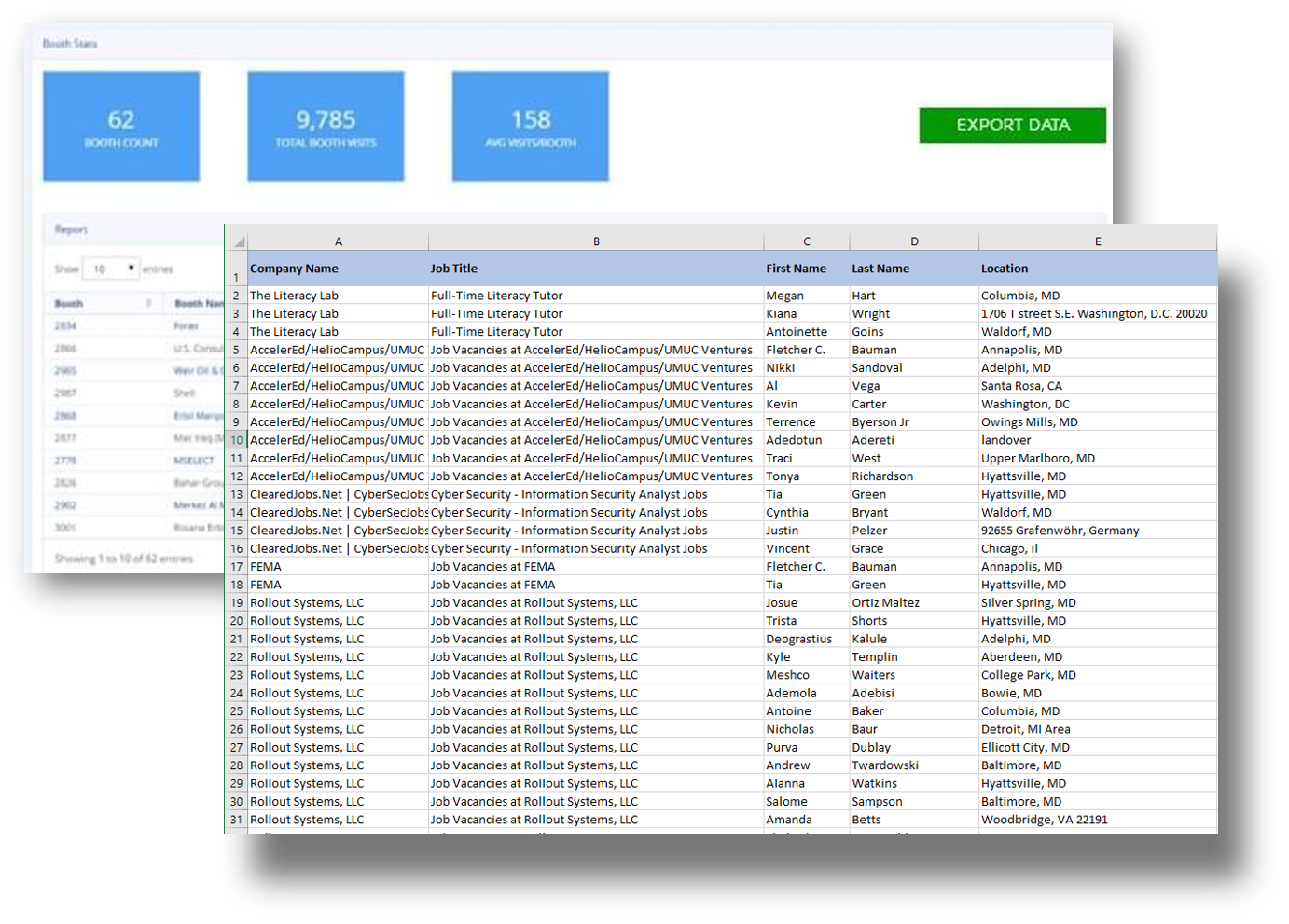Select 'The Literacy Lab' company cell in row 2
Viewport: 1289px width, 924px height.
click(339, 296)
